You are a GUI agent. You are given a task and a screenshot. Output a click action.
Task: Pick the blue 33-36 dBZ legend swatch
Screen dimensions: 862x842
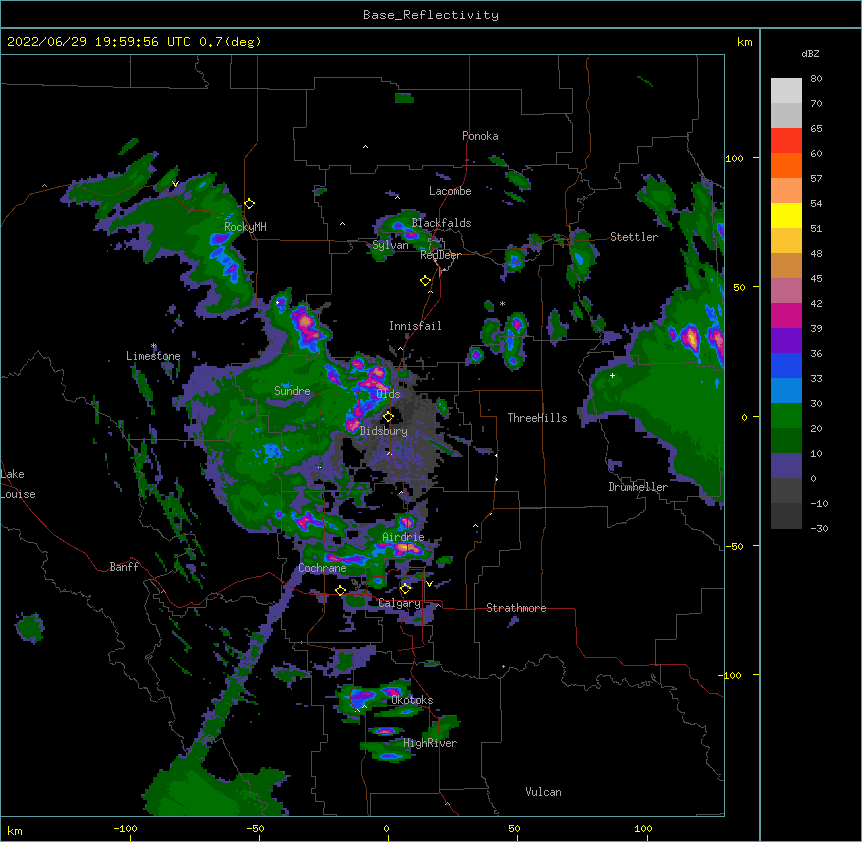point(786,365)
